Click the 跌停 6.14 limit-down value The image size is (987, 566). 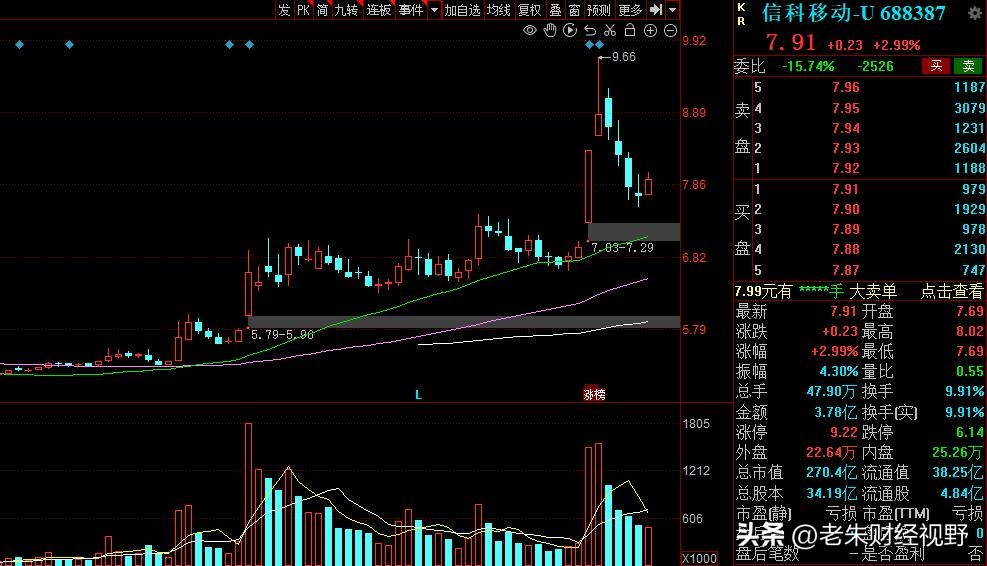click(x=969, y=433)
